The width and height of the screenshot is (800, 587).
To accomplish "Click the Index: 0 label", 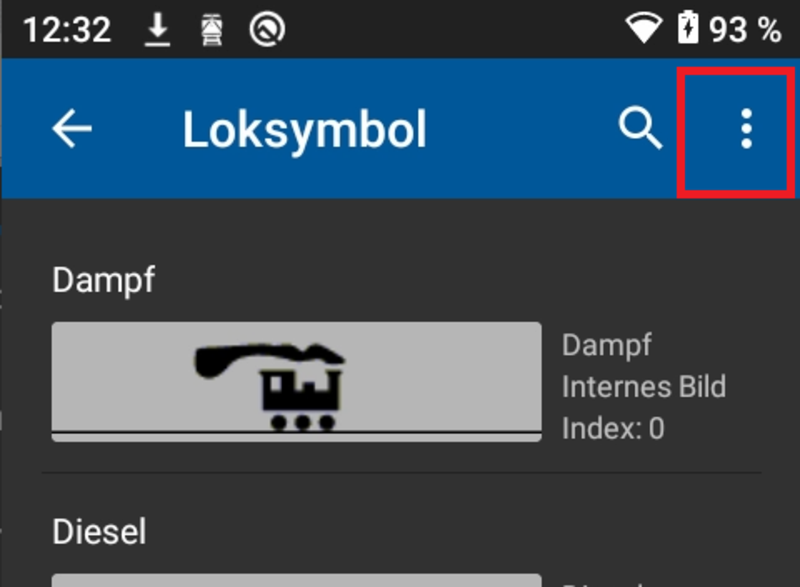I will pos(613,428).
